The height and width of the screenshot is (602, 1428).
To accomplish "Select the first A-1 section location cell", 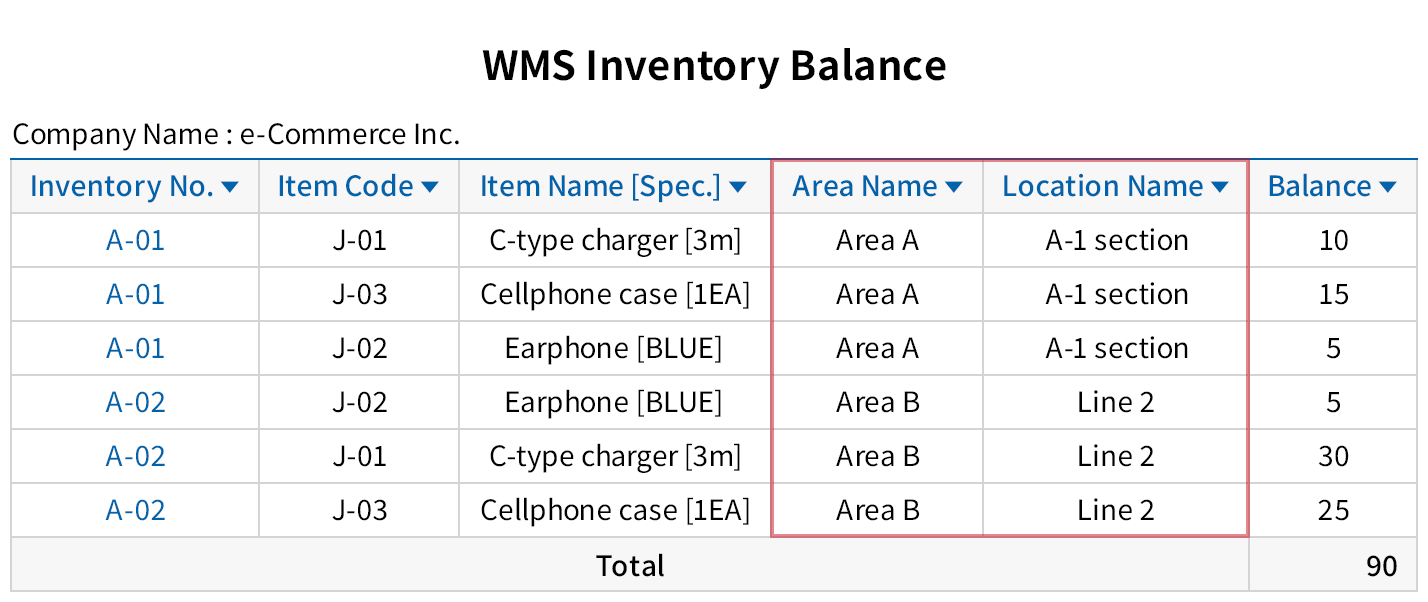I will (x=1116, y=241).
